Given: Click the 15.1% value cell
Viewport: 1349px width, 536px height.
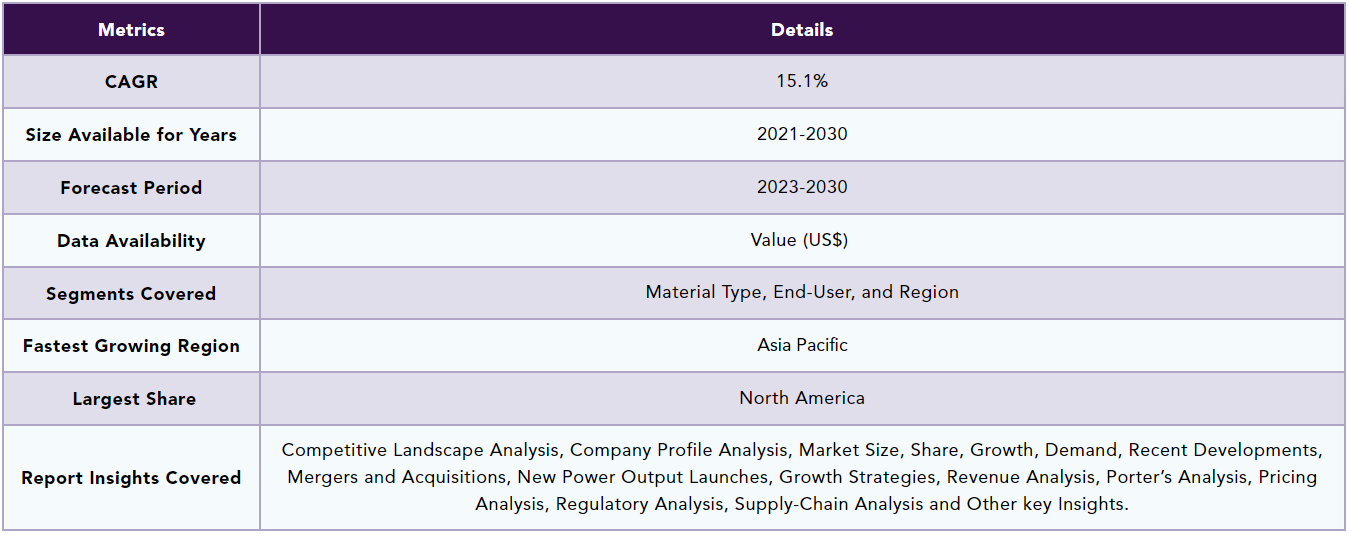Looking at the screenshot, I should (802, 81).
